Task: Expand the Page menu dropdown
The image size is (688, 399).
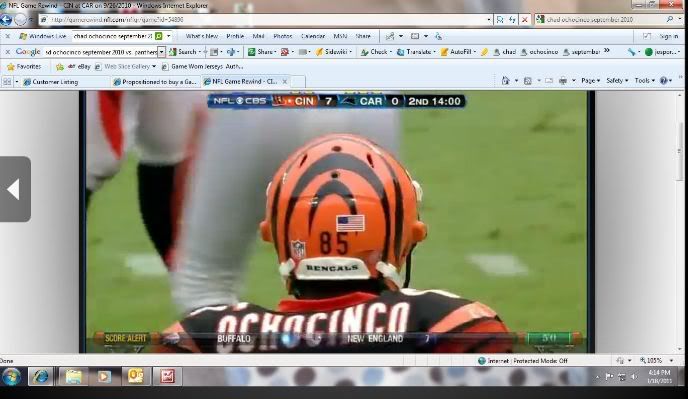Action: click(x=591, y=81)
